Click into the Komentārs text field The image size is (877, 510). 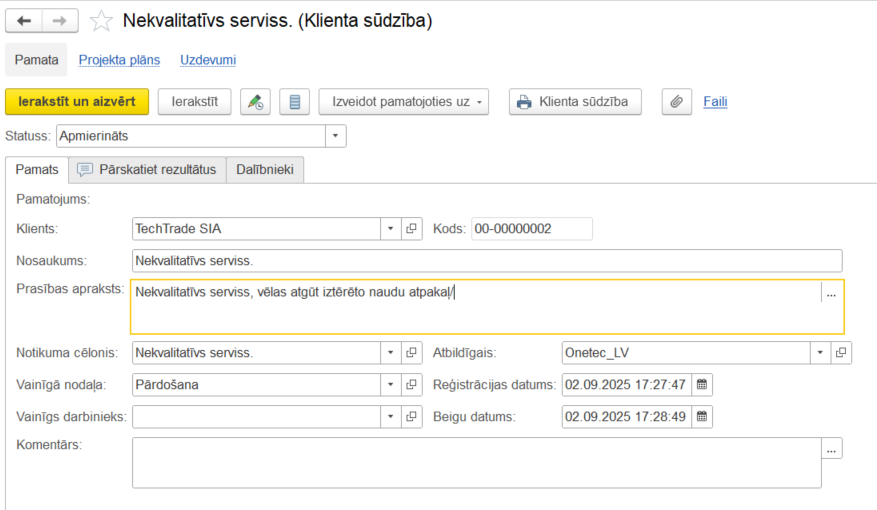coord(476,462)
